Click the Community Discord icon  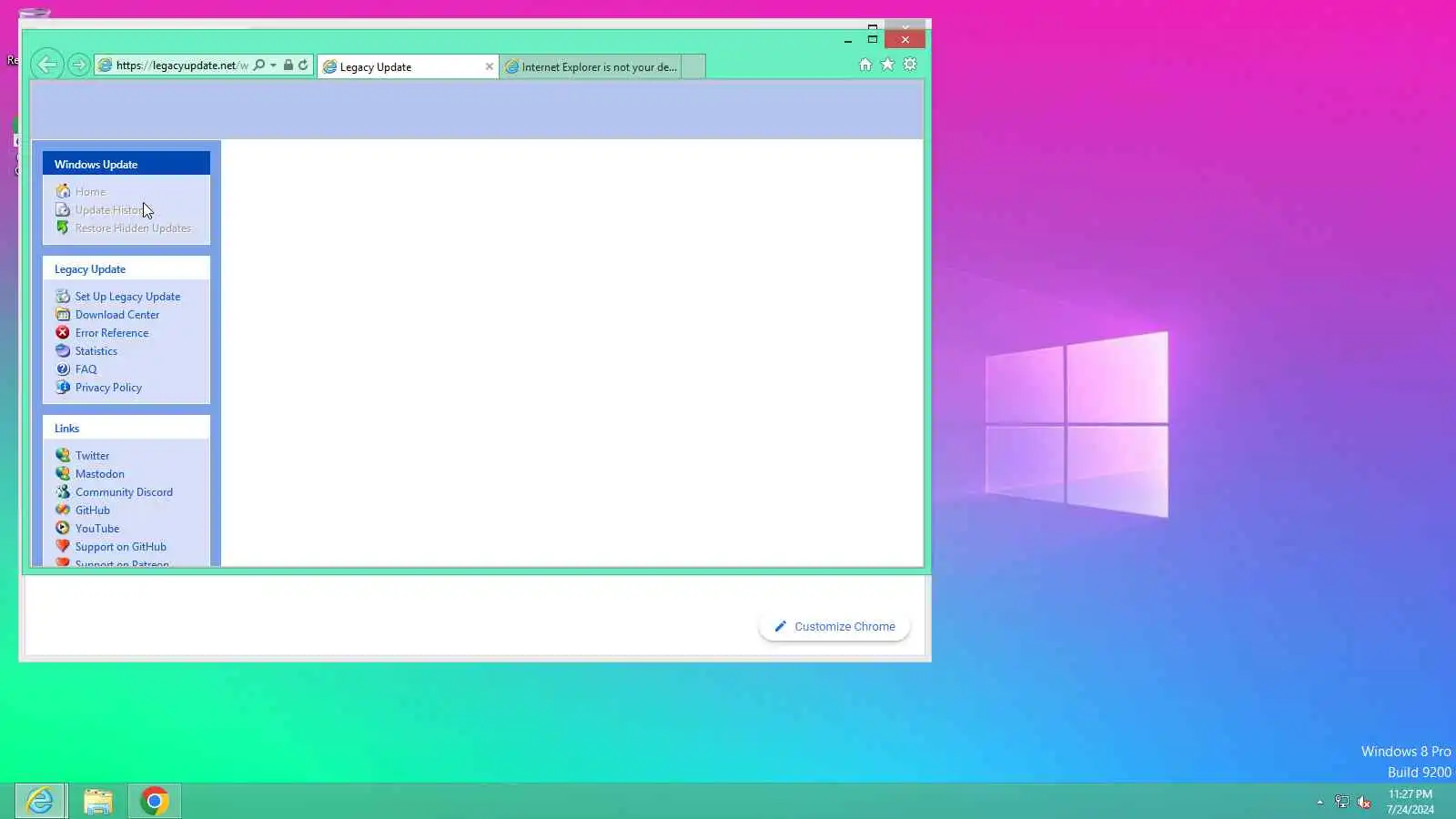click(x=63, y=491)
